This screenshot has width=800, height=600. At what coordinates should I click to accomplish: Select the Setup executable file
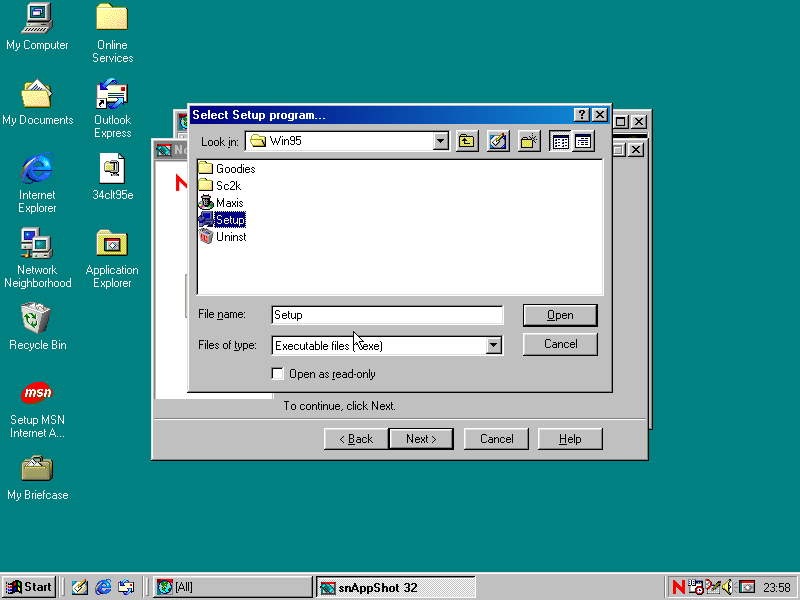click(222, 220)
